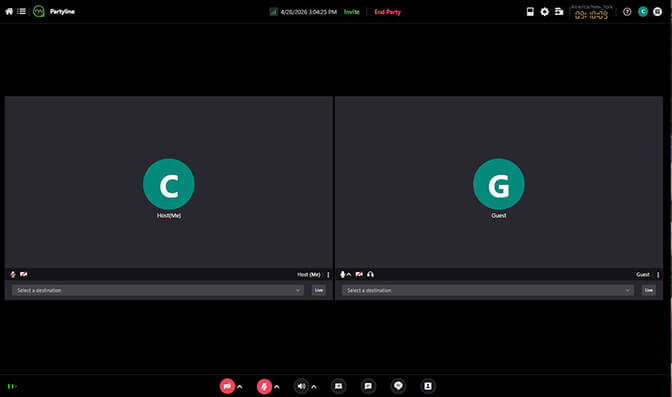
Task: Click the Invite link
Action: [x=351, y=12]
